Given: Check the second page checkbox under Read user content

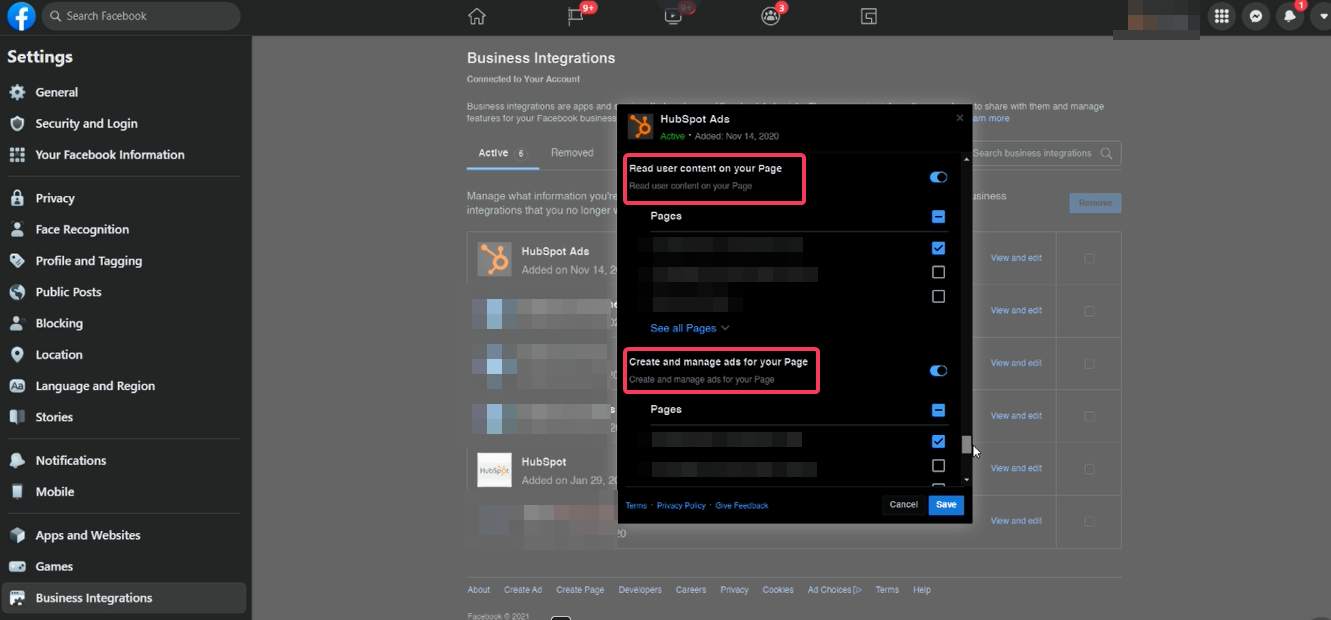Looking at the screenshot, I should [938, 272].
